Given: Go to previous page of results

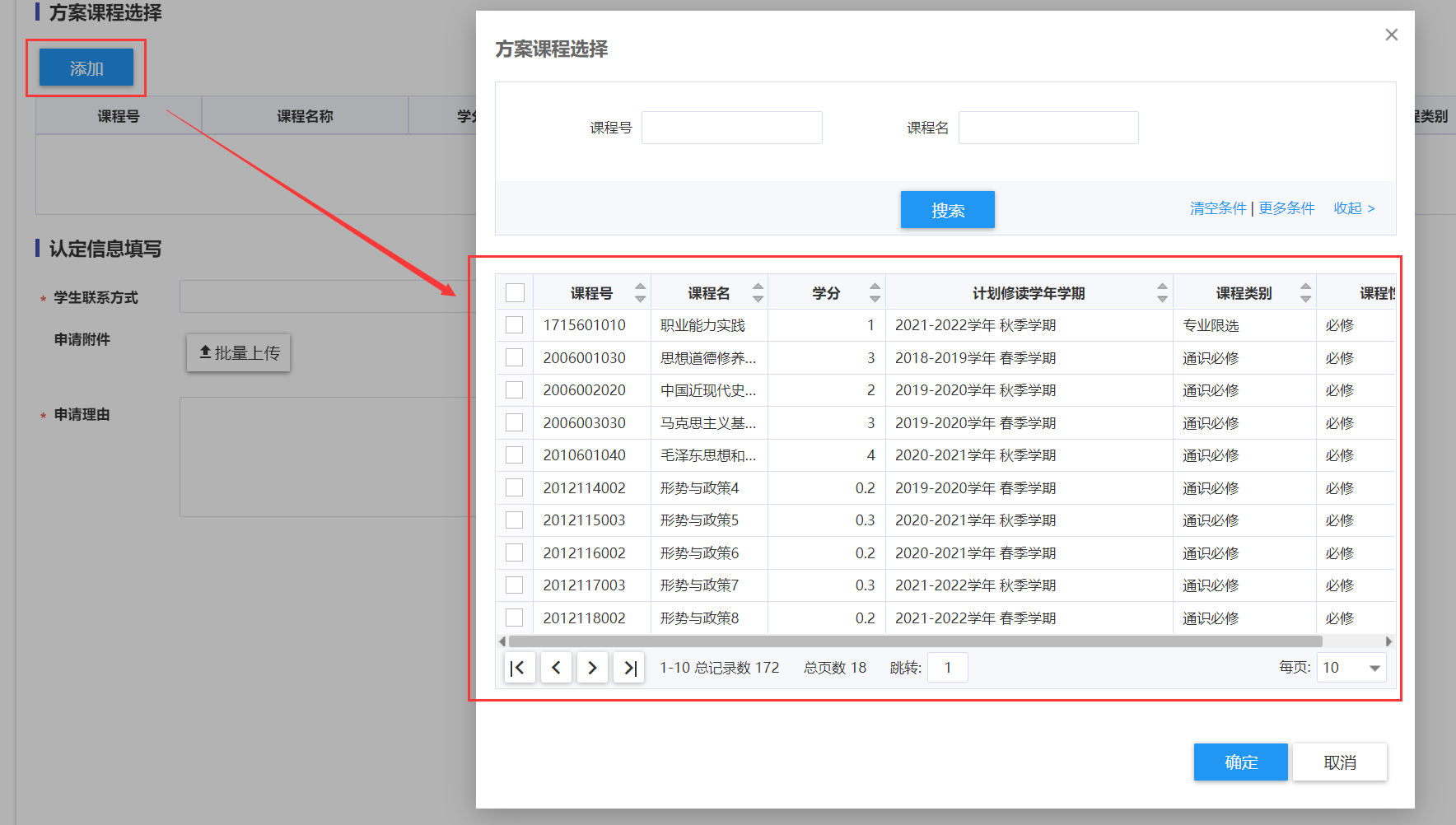Looking at the screenshot, I should coord(556,668).
